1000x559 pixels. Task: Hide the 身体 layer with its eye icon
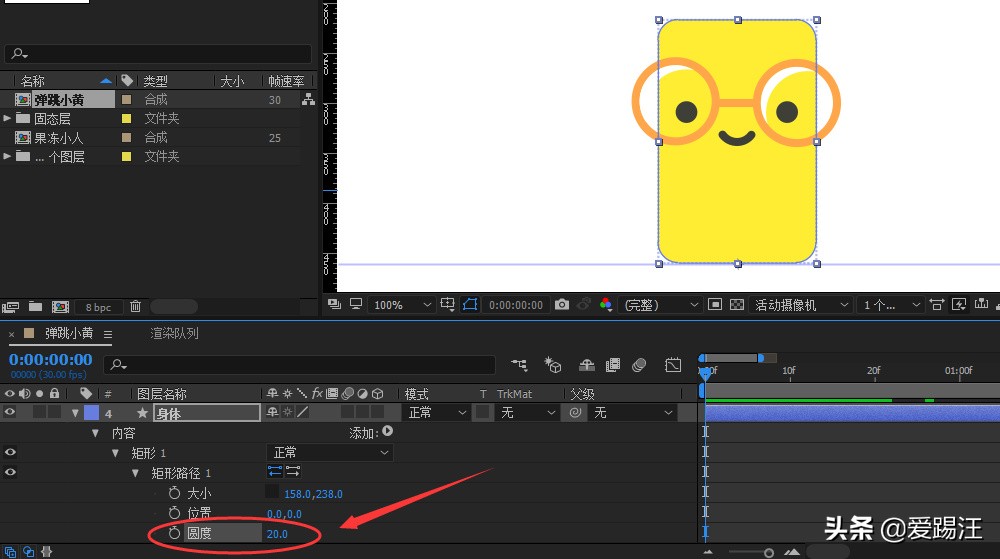pyautogui.click(x=10, y=412)
